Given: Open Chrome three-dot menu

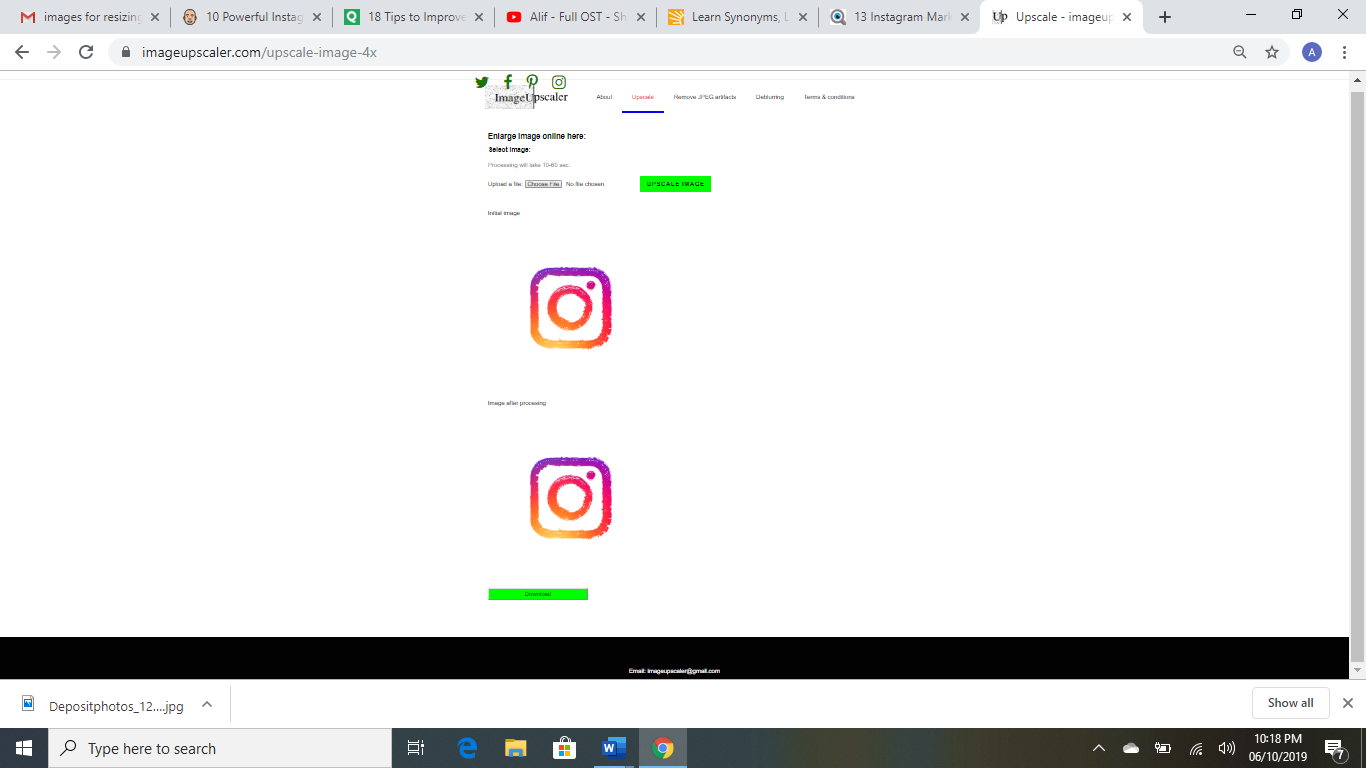Looking at the screenshot, I should pos(1345,52).
